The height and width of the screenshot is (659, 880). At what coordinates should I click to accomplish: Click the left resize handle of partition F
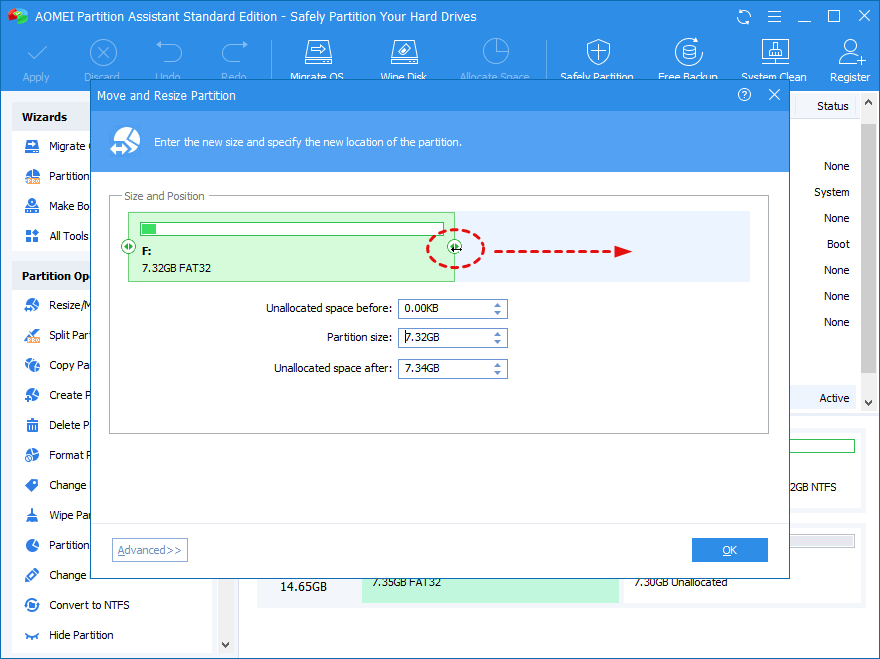point(128,247)
